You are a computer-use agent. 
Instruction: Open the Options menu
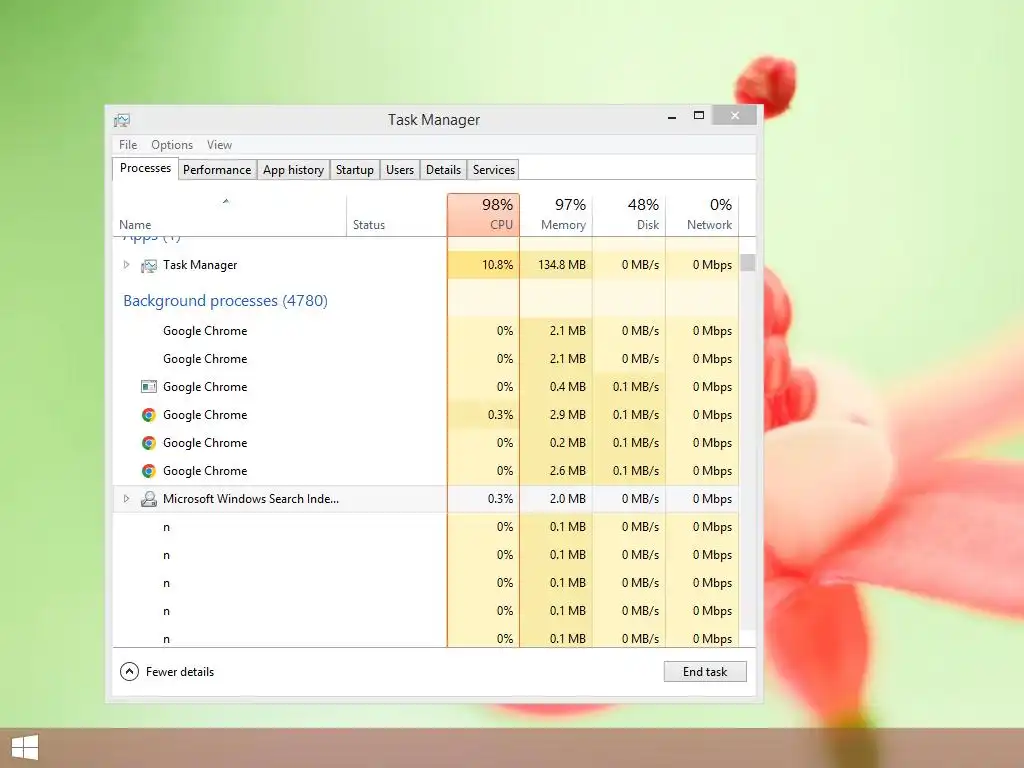point(172,145)
